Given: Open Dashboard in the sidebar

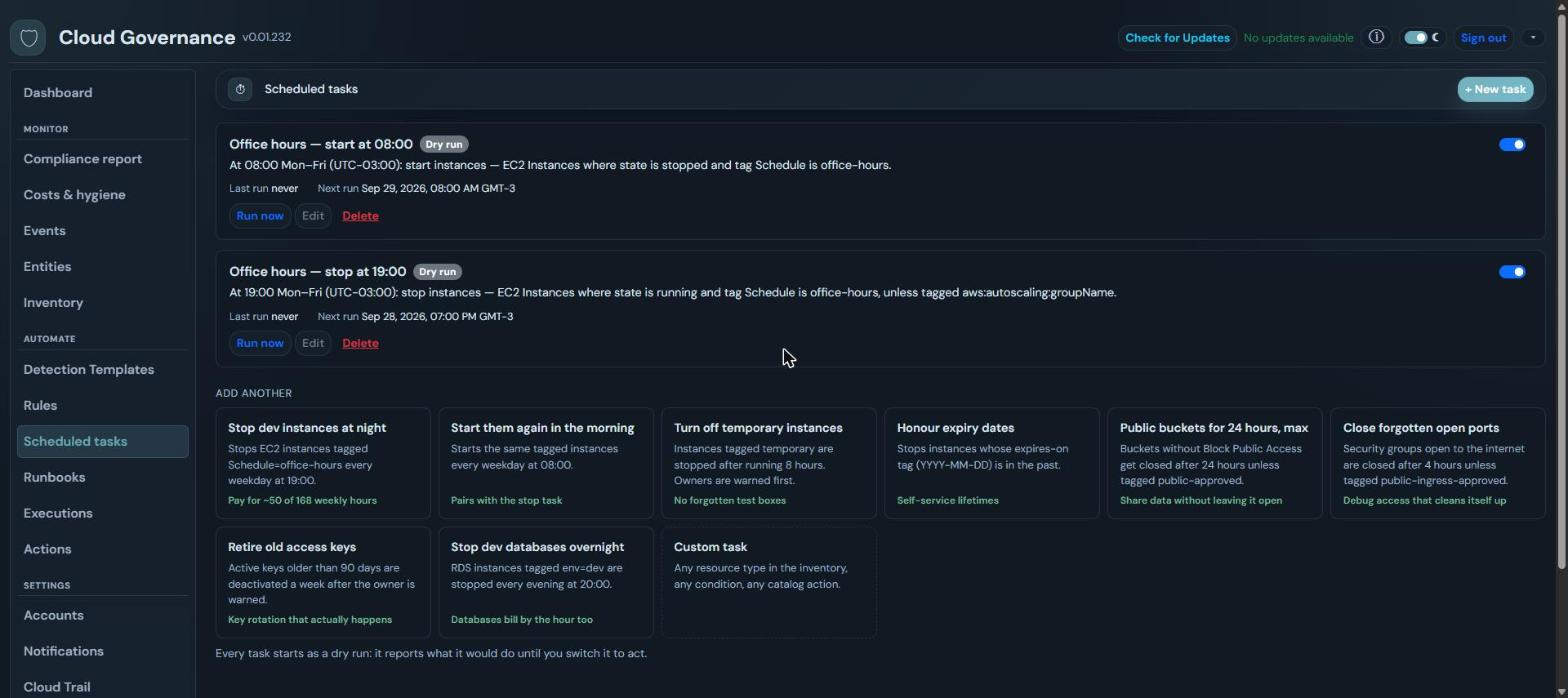Looking at the screenshot, I should (x=103, y=93).
